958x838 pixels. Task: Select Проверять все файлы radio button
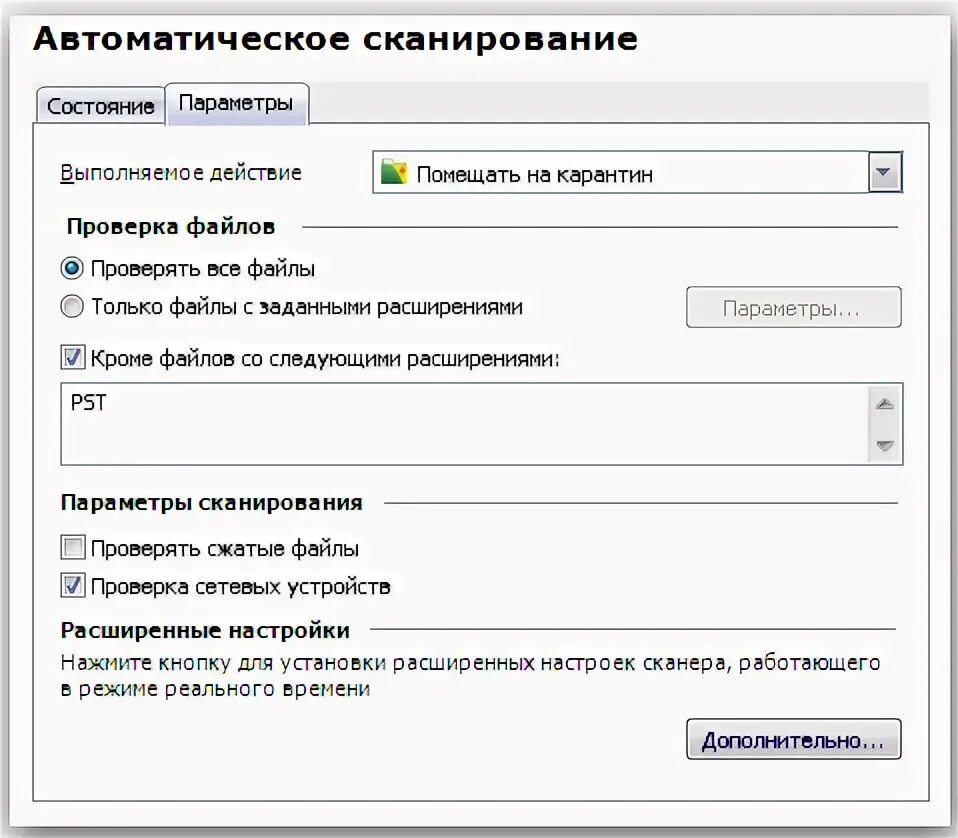[x=72, y=268]
